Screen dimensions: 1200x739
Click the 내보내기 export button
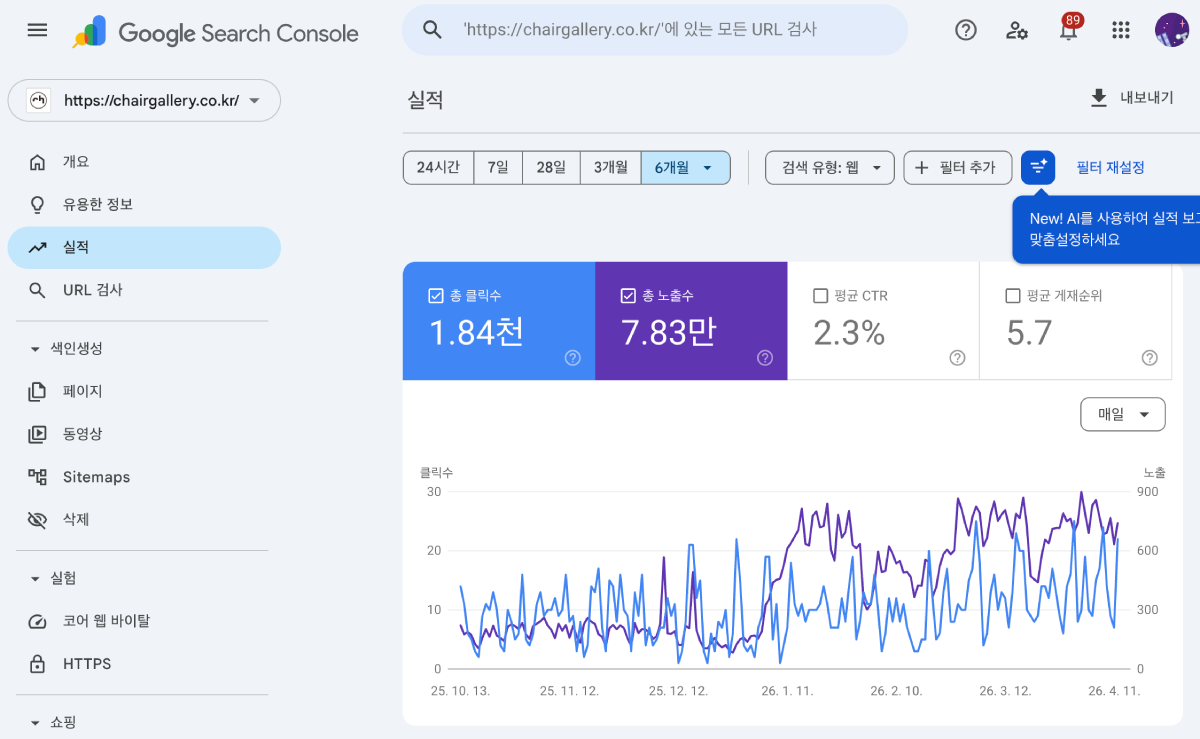pyautogui.click(x=1132, y=98)
